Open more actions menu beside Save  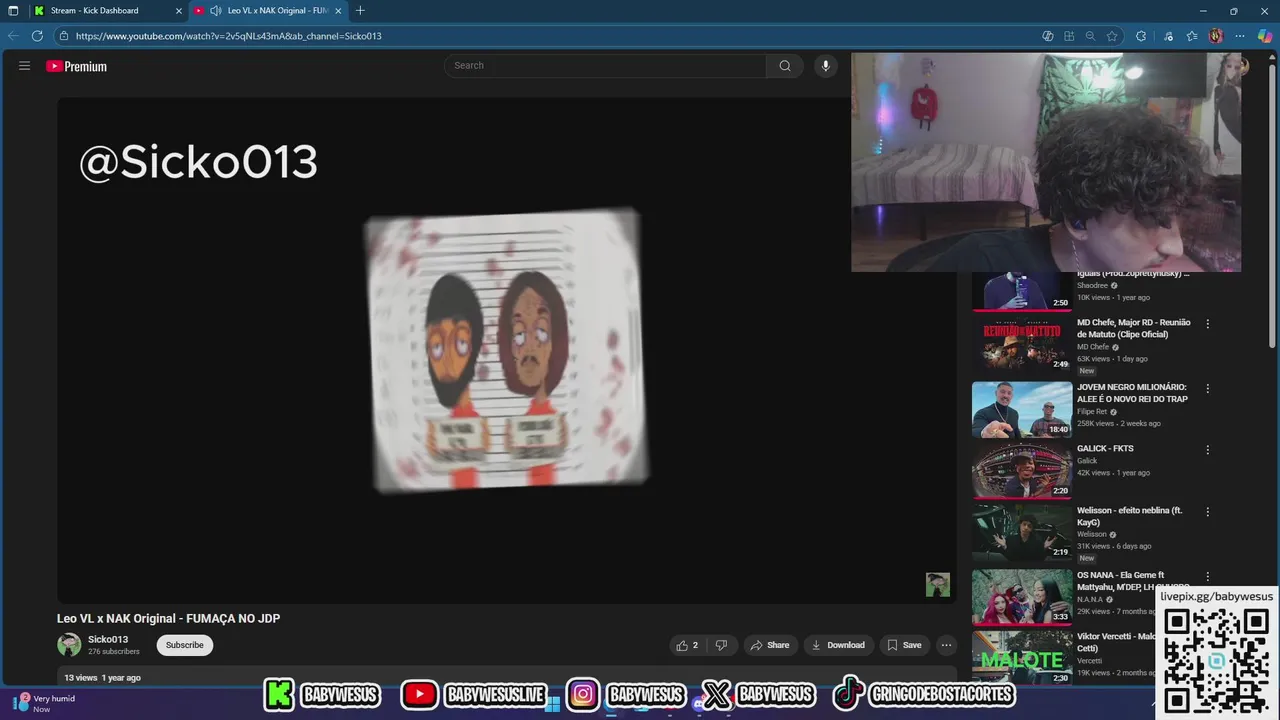click(x=946, y=645)
